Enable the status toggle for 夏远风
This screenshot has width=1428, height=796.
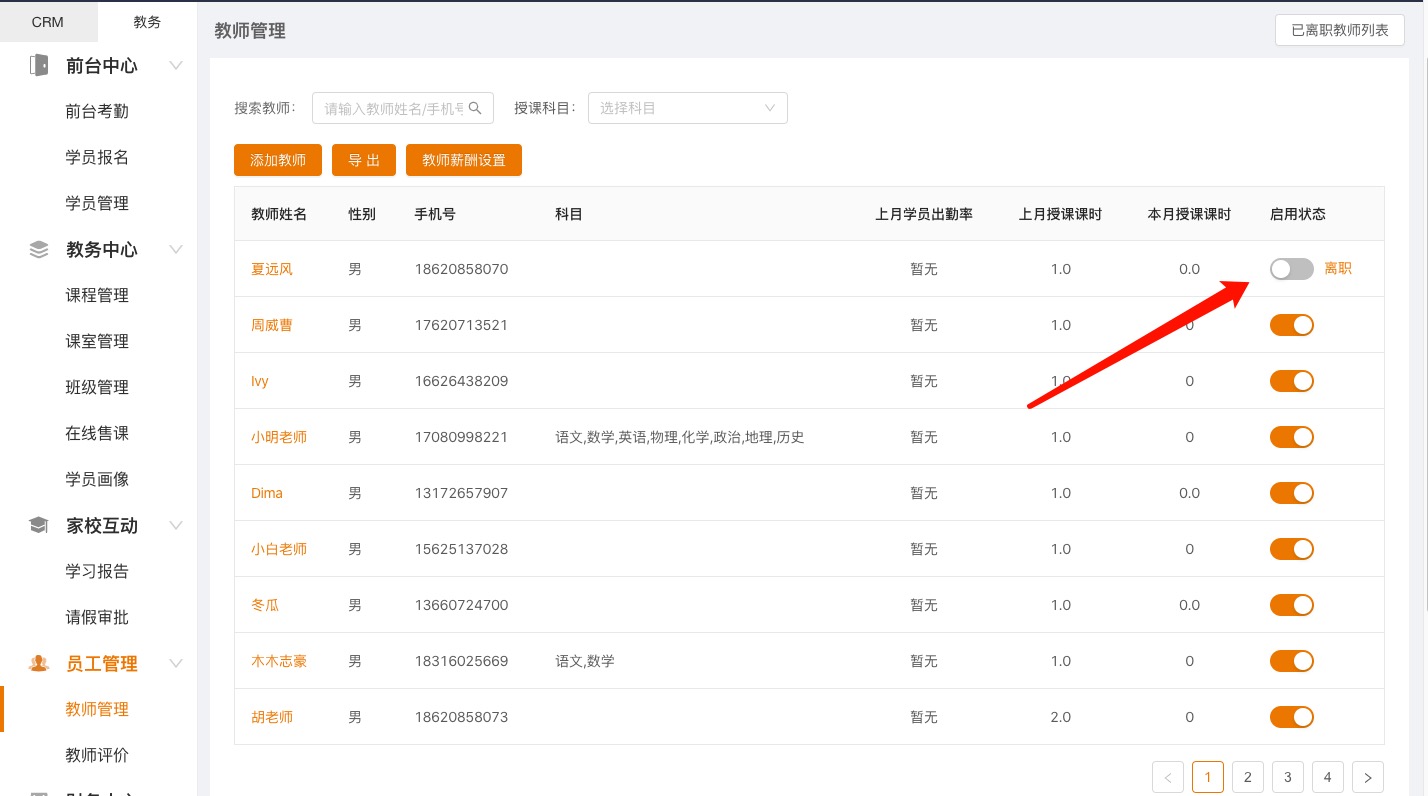[1291, 269]
